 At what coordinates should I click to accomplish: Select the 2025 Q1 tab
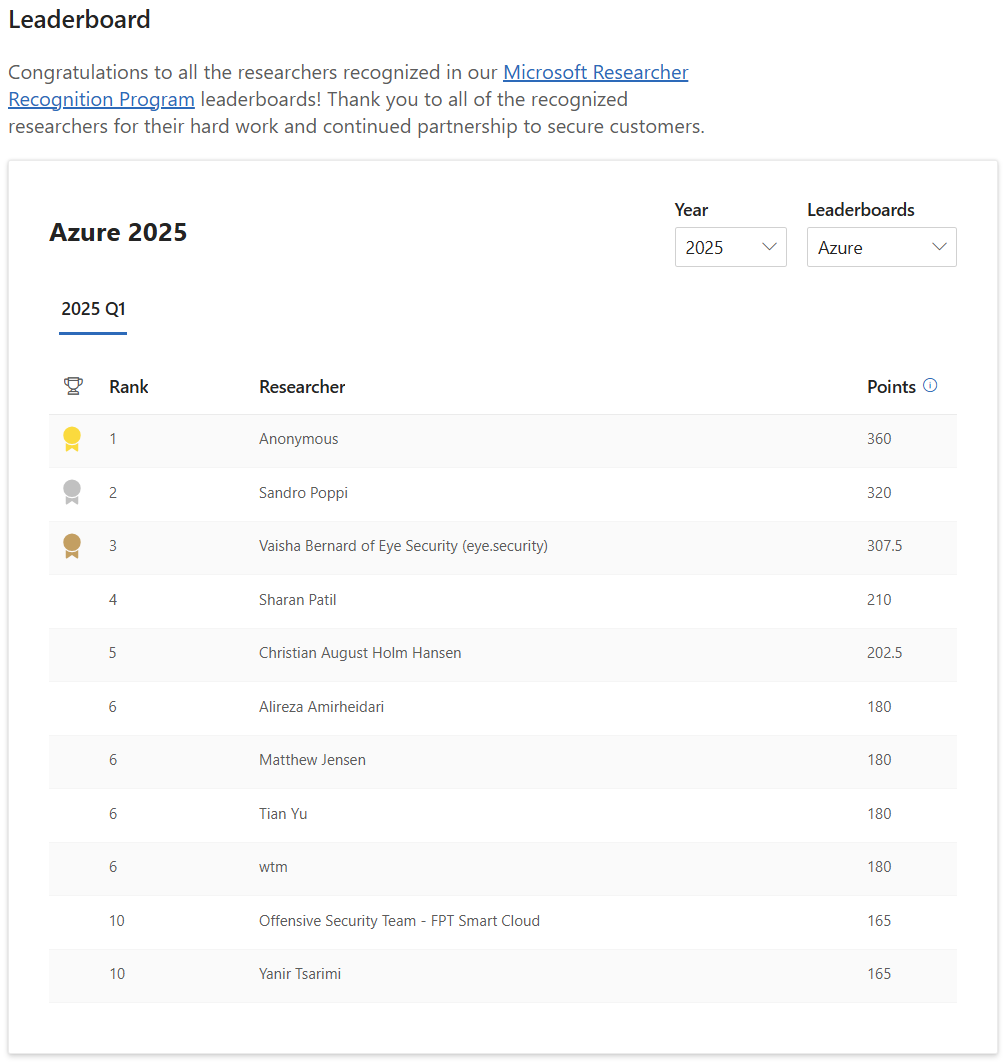[x=94, y=309]
